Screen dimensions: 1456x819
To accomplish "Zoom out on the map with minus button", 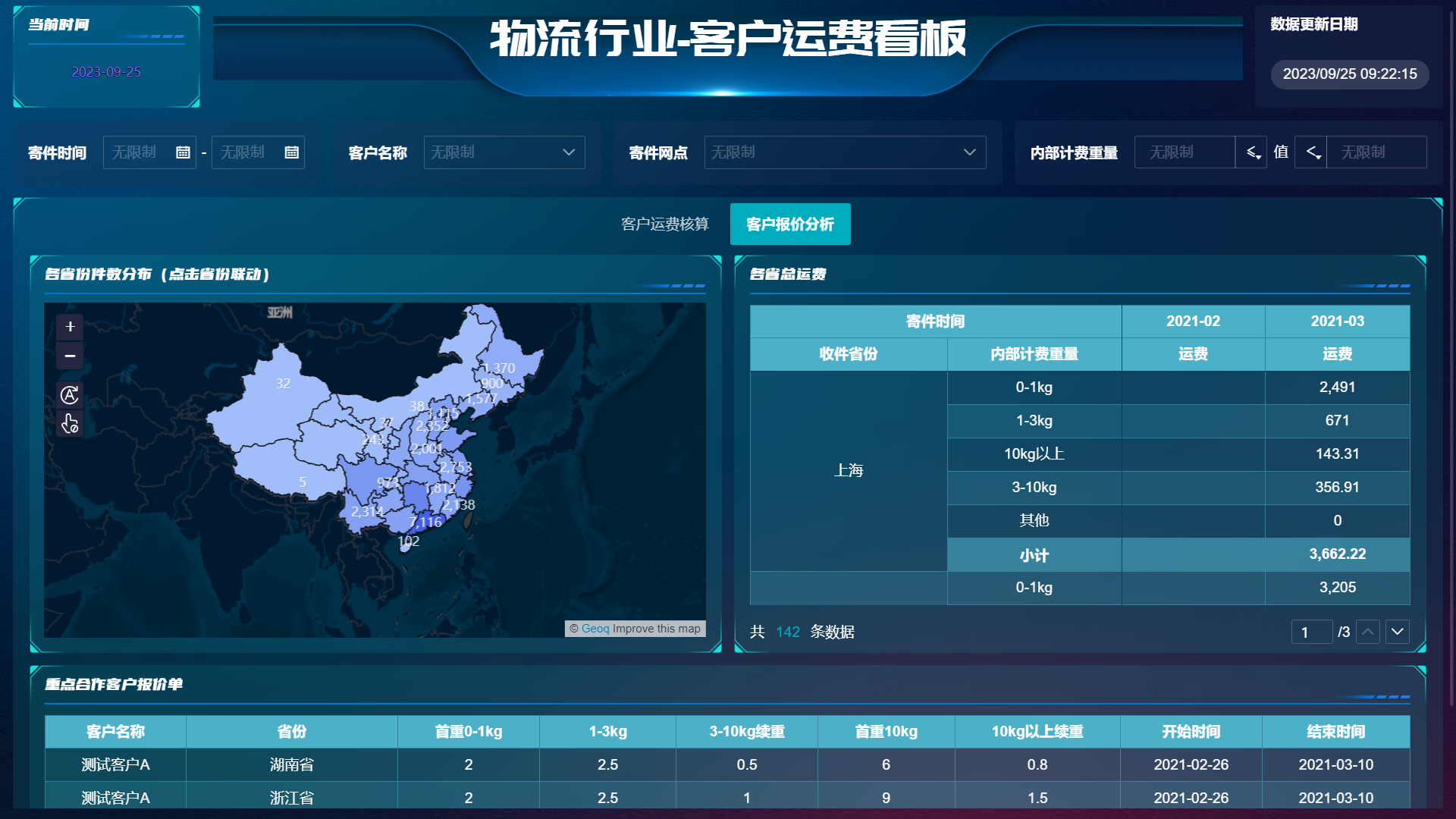I will click(70, 356).
